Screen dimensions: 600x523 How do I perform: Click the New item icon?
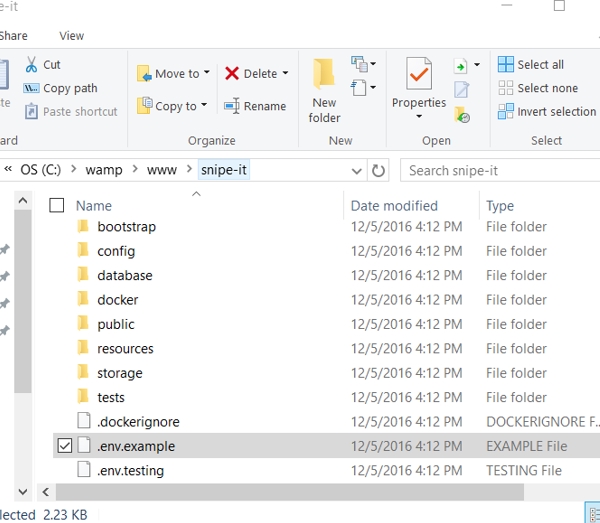(x=359, y=64)
